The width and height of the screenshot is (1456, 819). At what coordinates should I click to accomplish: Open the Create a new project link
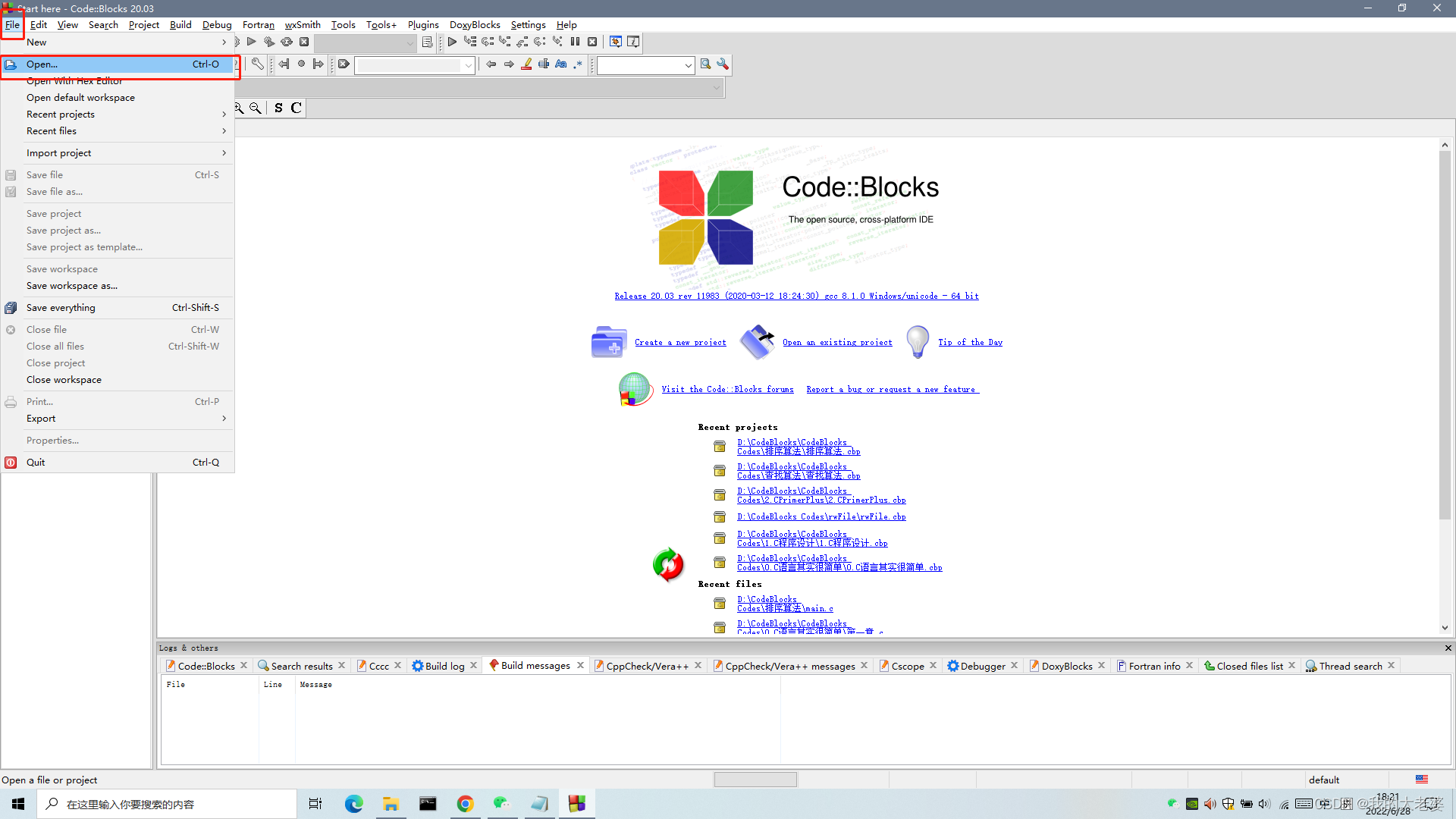pos(679,342)
